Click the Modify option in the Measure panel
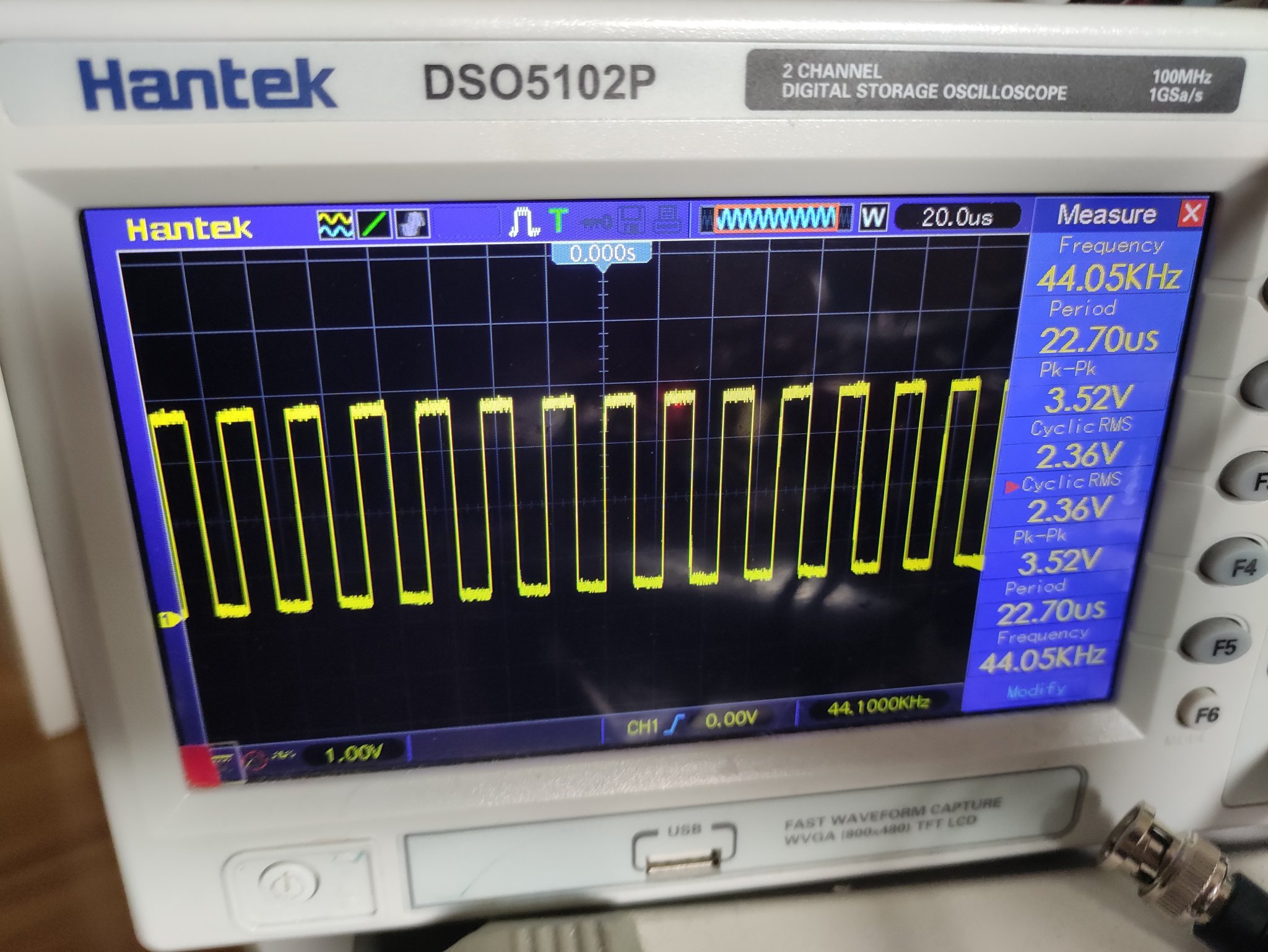This screenshot has width=1268, height=952. 1036,691
